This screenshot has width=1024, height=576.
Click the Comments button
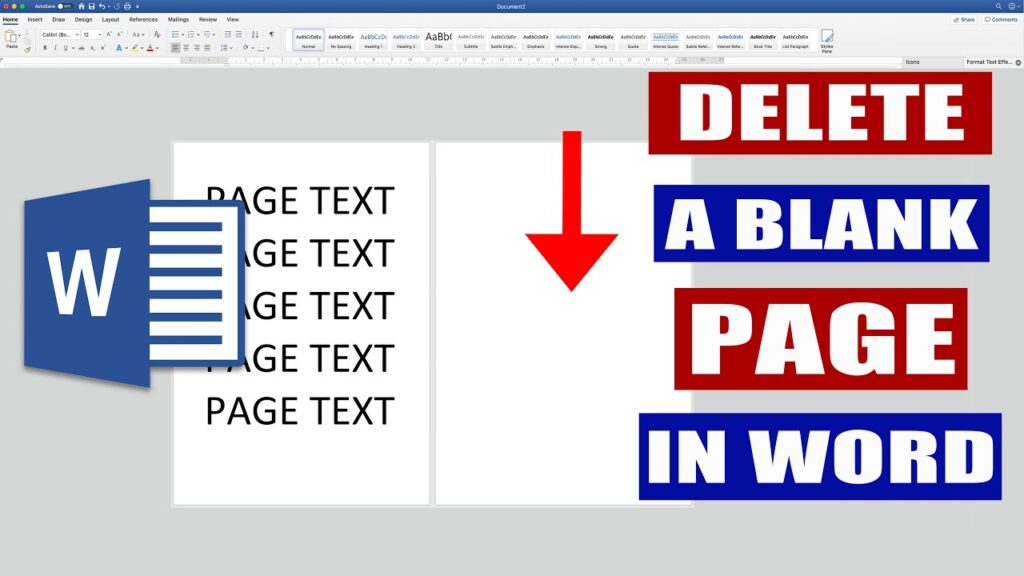[1001, 20]
